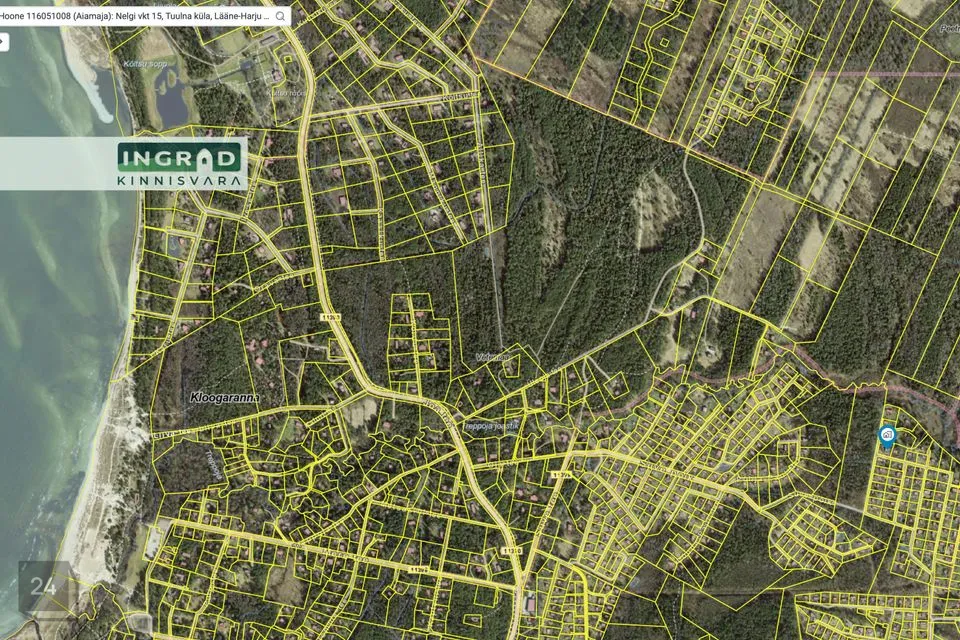Click the 11390 road number marker
This screenshot has height=640, width=960.
(x=511, y=549)
